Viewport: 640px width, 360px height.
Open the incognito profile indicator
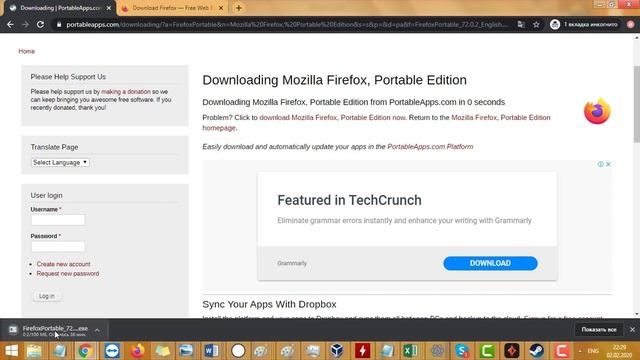pyautogui.click(x=584, y=24)
